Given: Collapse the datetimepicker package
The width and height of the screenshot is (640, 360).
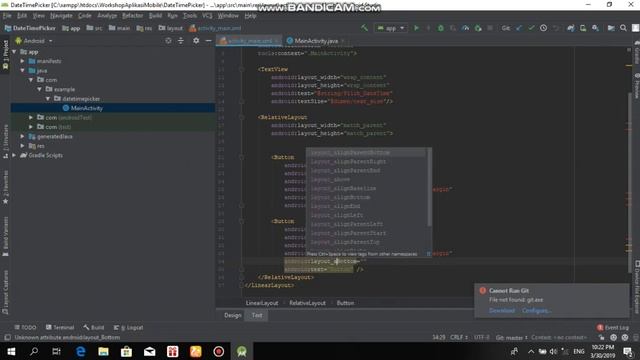Looking at the screenshot, I should click(48, 98).
